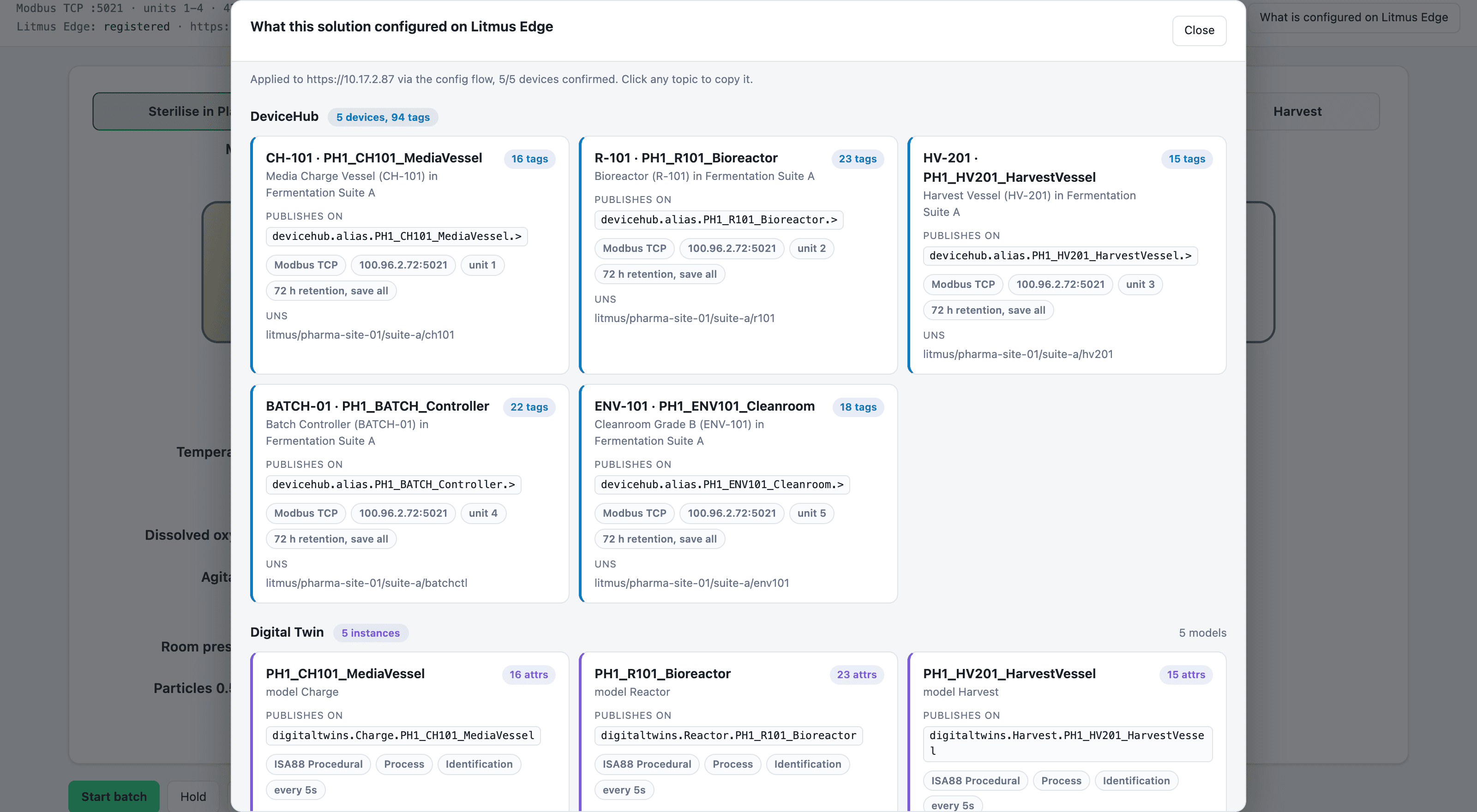Image resolution: width=1477 pixels, height=812 pixels.
Task: Select the 'Sterilise in Pl…' step behind the dialog
Action: coord(162,111)
